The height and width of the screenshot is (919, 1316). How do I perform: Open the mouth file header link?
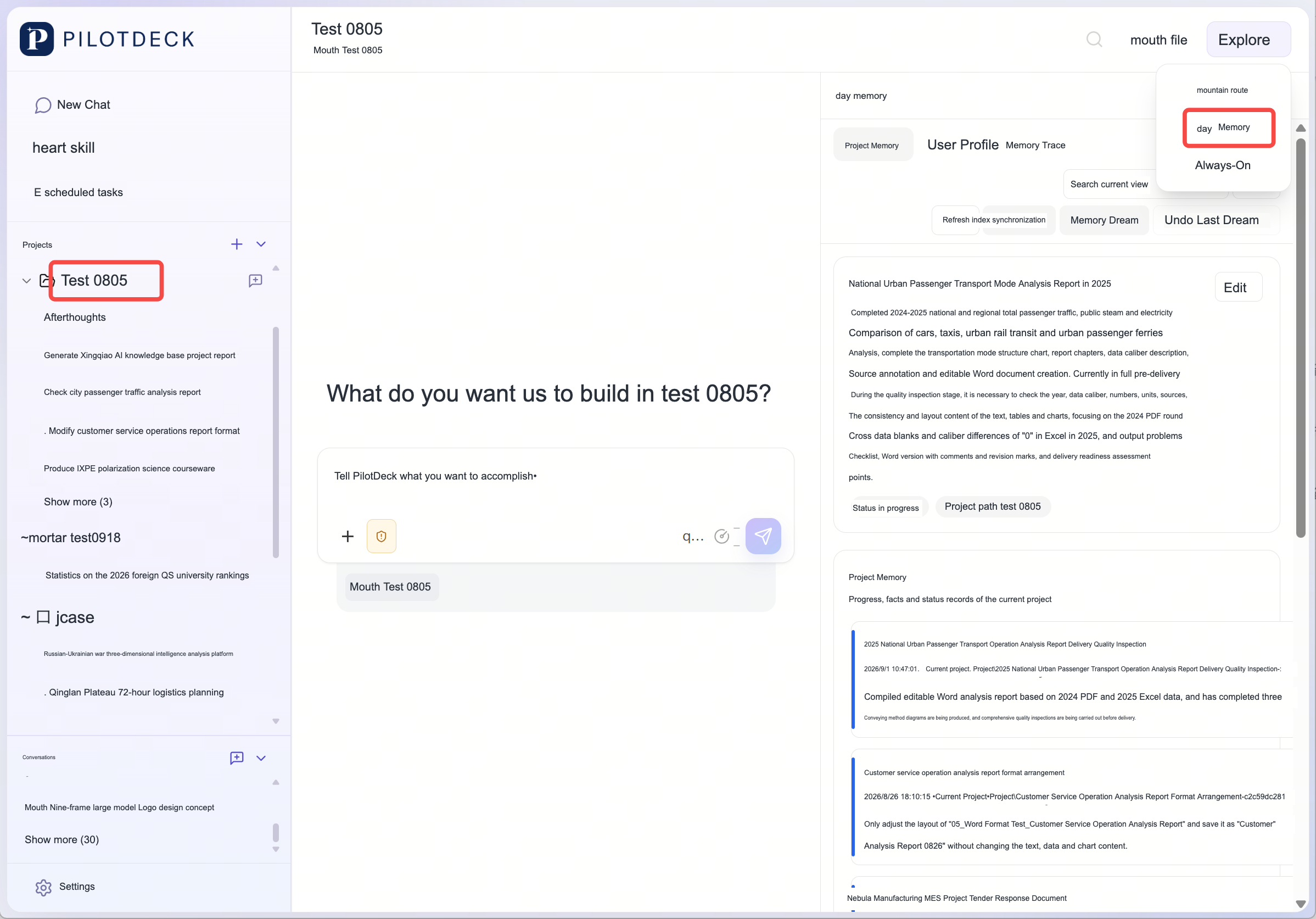(1158, 40)
